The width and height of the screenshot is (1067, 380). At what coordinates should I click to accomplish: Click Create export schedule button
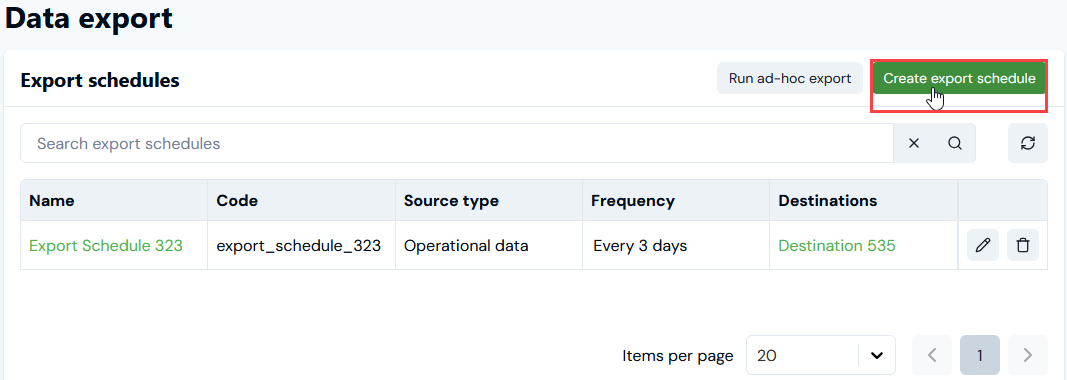[x=959, y=78]
